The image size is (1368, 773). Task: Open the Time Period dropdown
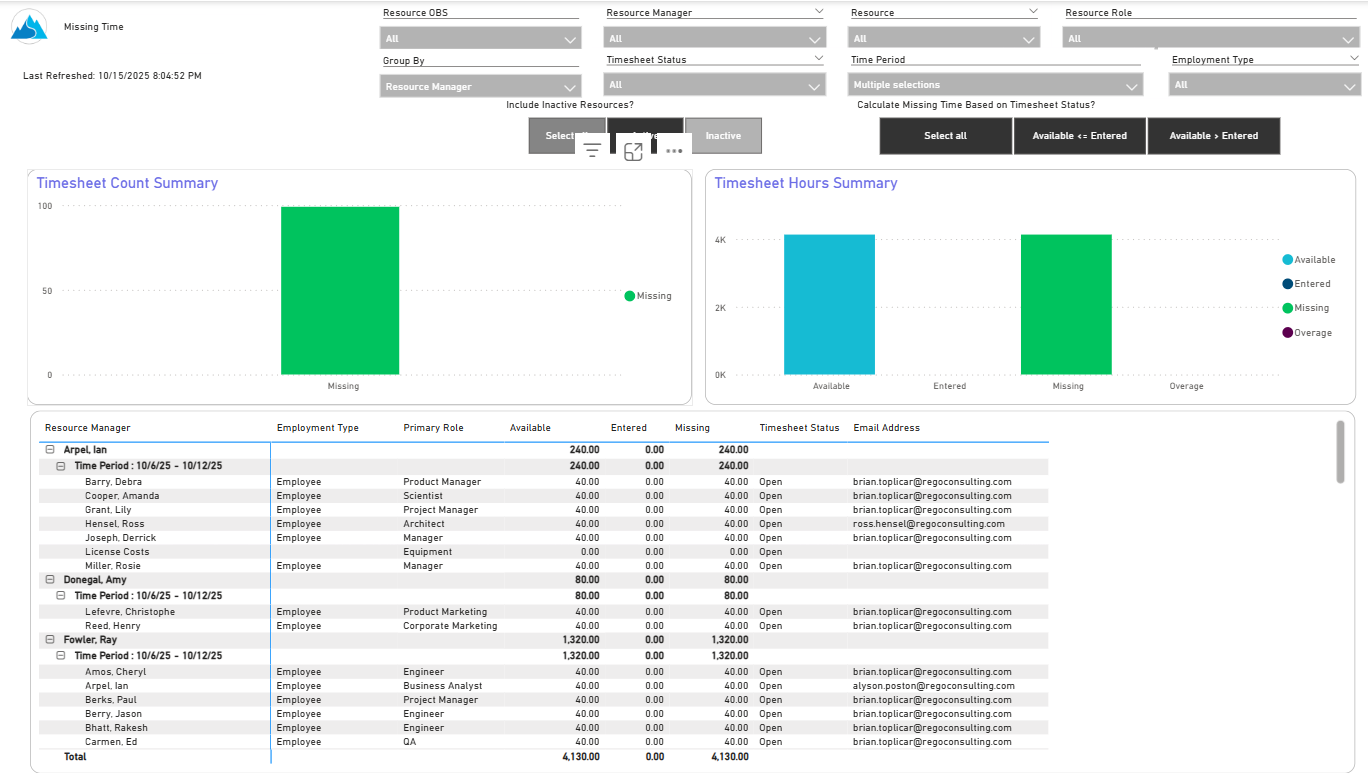[995, 86]
